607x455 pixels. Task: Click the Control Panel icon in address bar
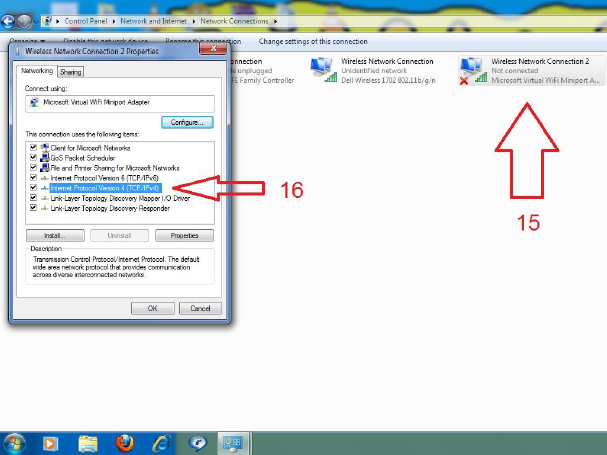(x=47, y=21)
